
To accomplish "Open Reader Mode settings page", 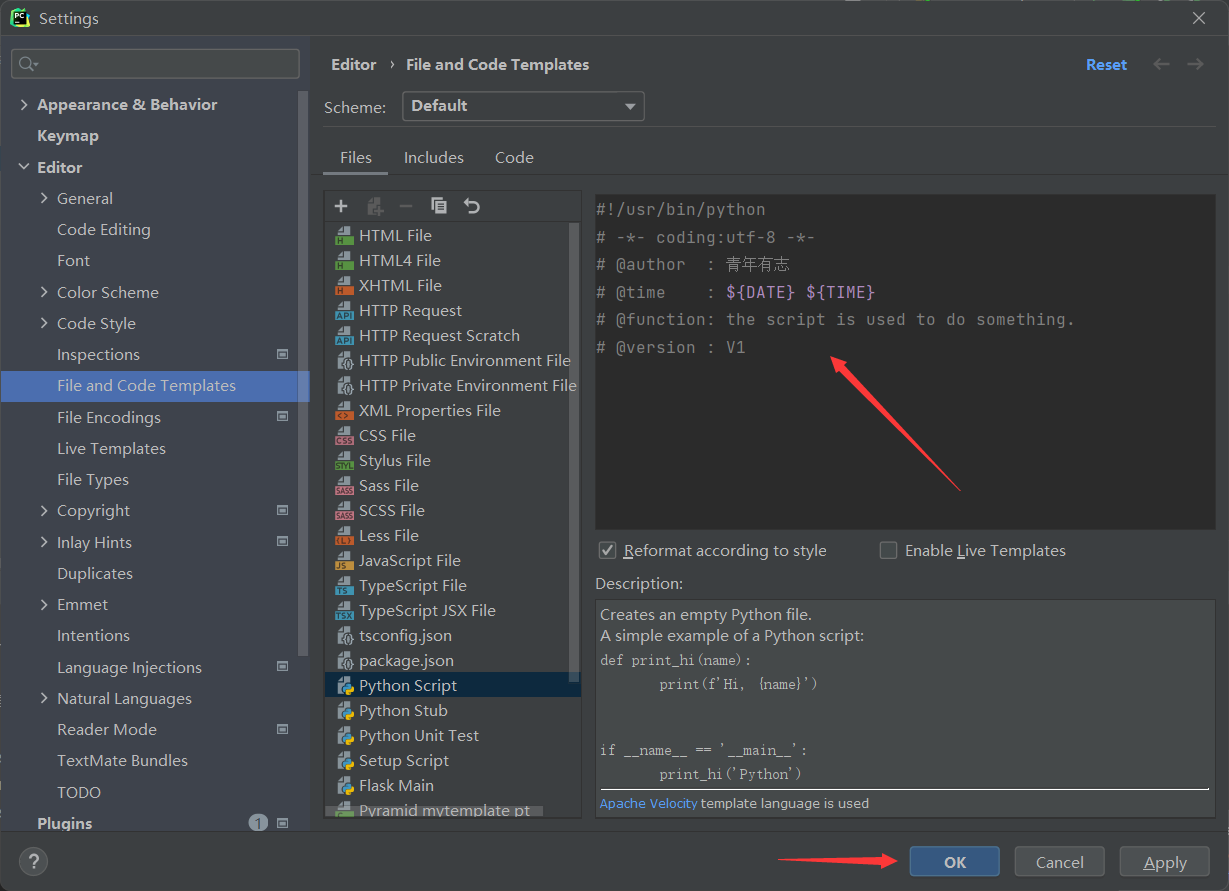I will 107,729.
